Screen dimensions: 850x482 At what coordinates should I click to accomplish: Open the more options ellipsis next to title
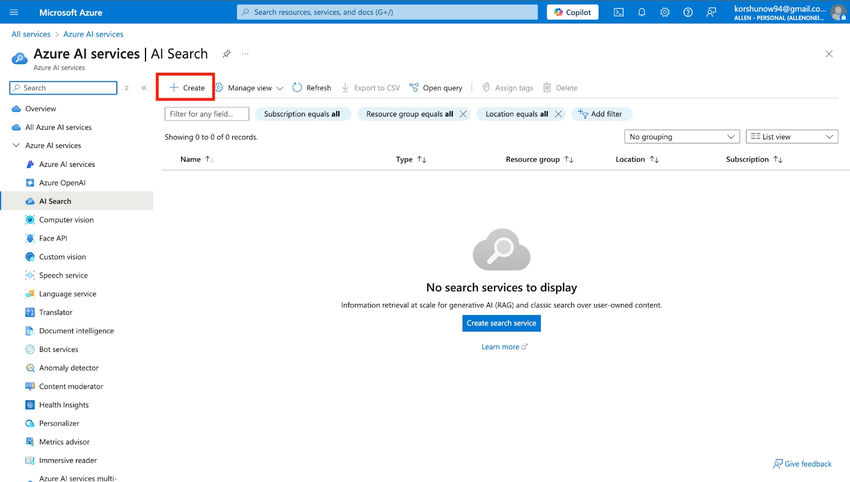point(246,54)
